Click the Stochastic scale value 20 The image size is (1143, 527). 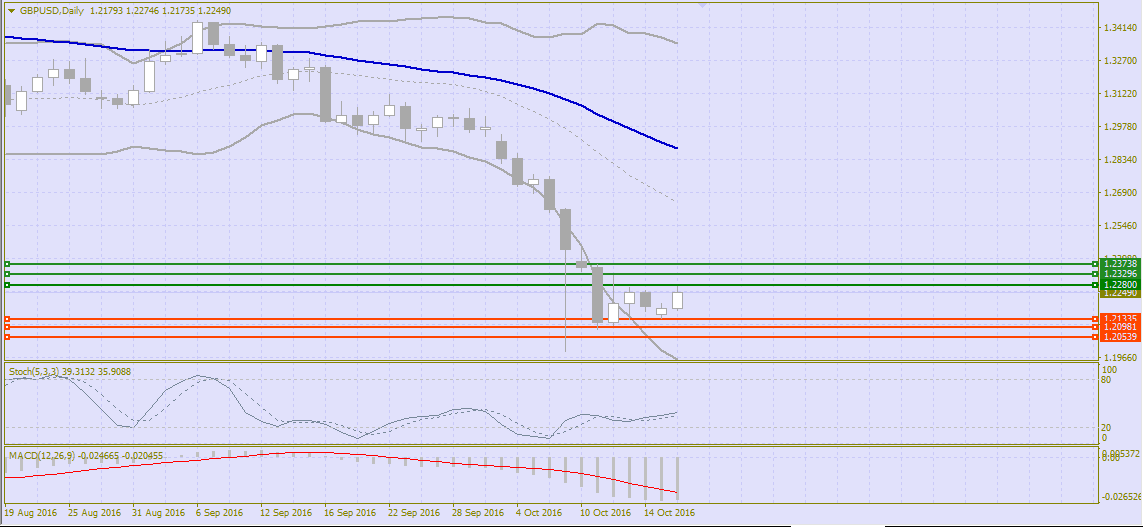point(1107,427)
